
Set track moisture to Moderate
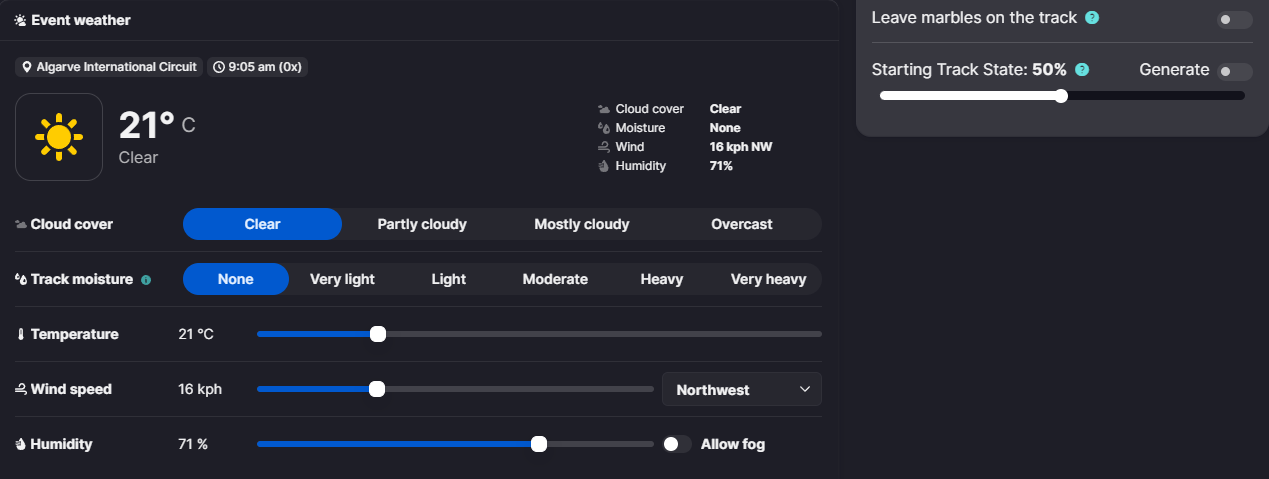tap(555, 279)
